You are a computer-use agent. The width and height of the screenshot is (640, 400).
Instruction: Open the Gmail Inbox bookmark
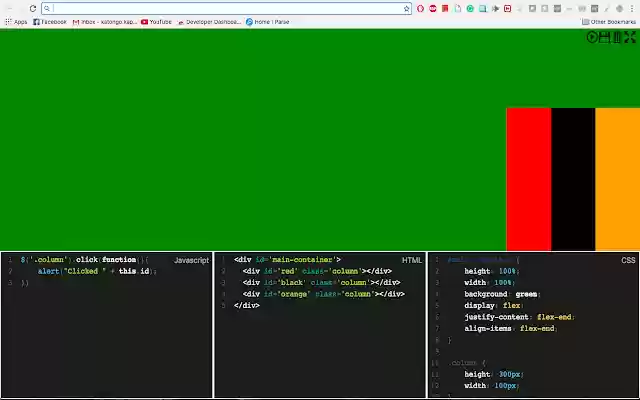point(104,22)
